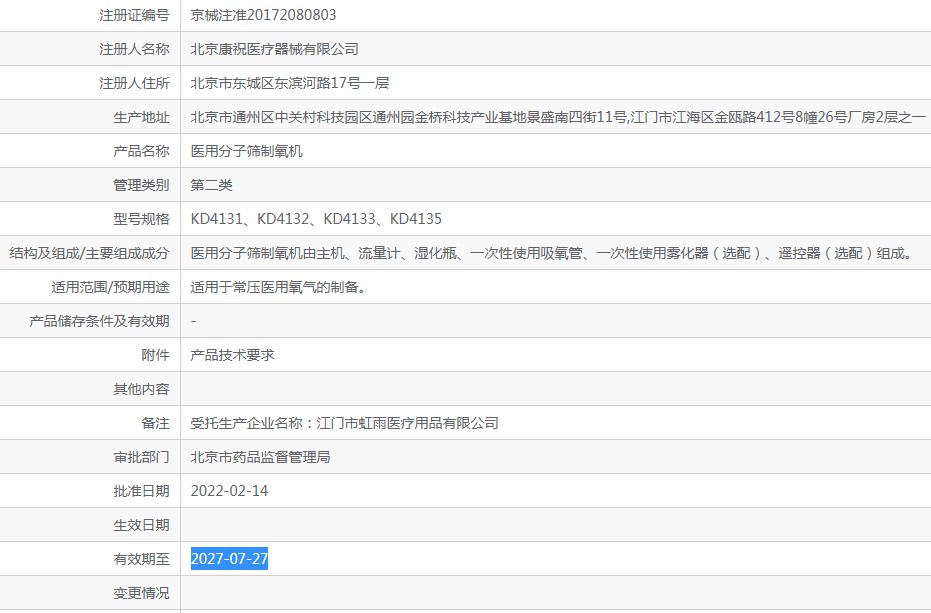Click management category value 第二类

[x=211, y=185]
